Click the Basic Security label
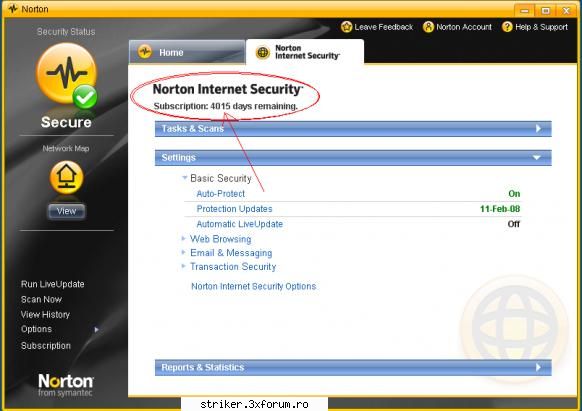The height and width of the screenshot is (411, 582). click(221, 178)
